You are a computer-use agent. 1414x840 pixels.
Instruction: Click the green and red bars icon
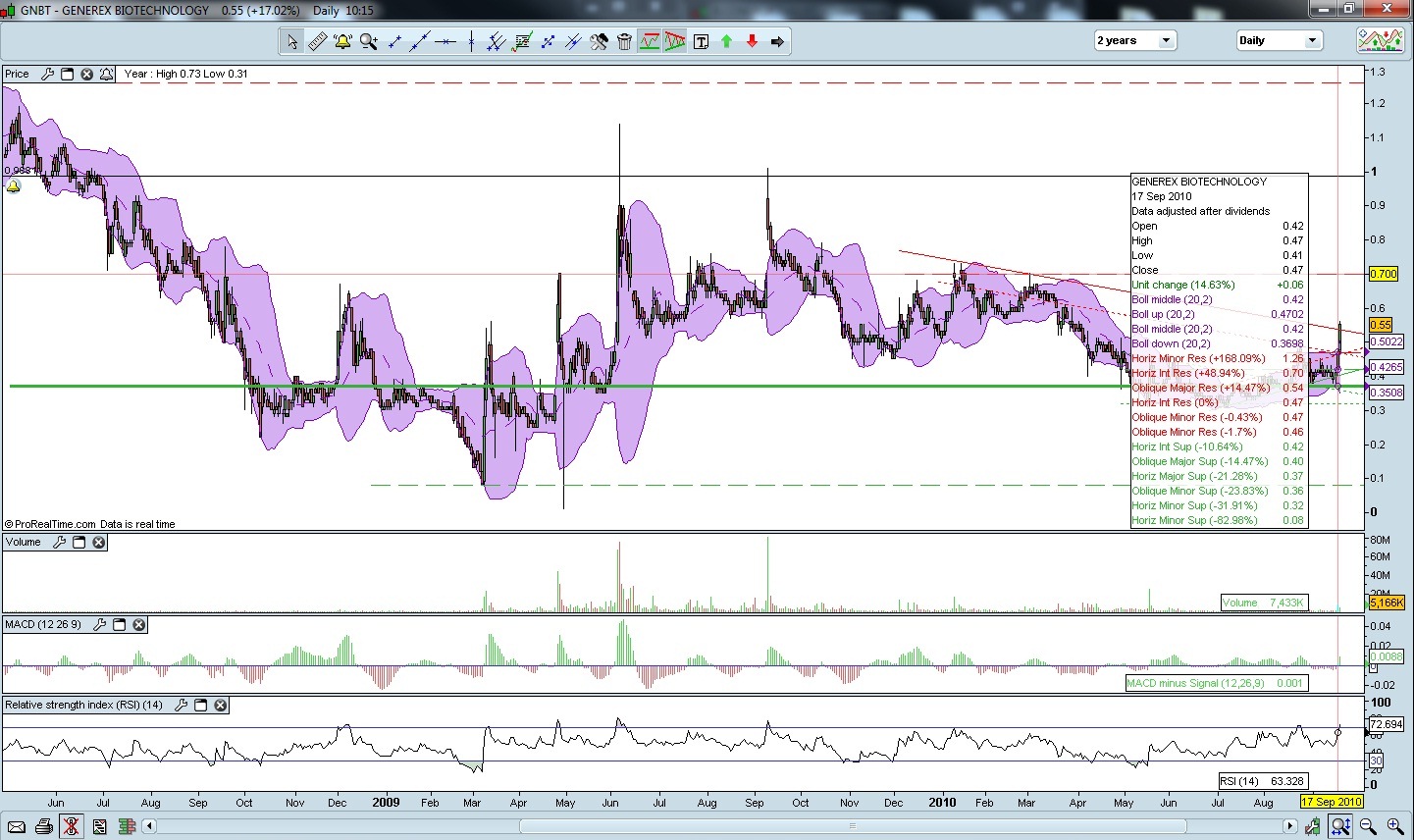tap(126, 827)
